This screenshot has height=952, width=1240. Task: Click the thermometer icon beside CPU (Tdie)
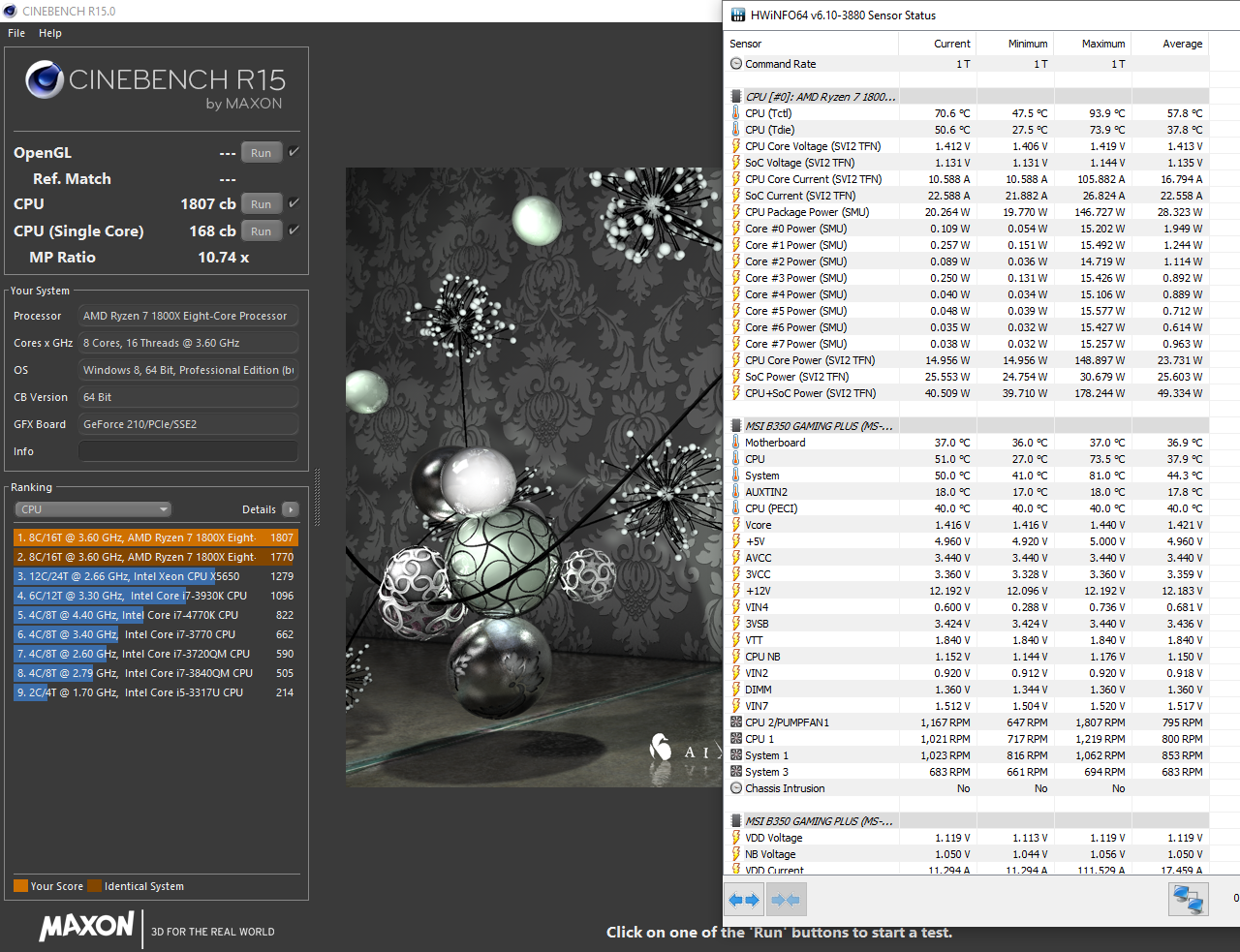[x=736, y=130]
